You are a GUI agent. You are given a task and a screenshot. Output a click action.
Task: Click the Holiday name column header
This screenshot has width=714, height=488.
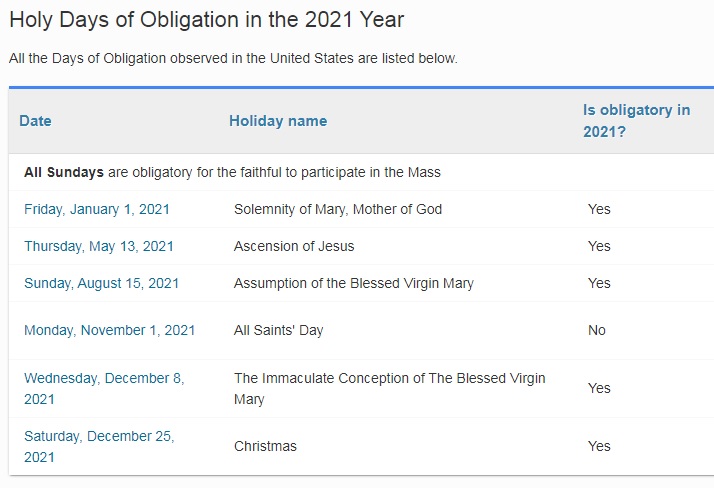click(x=278, y=121)
